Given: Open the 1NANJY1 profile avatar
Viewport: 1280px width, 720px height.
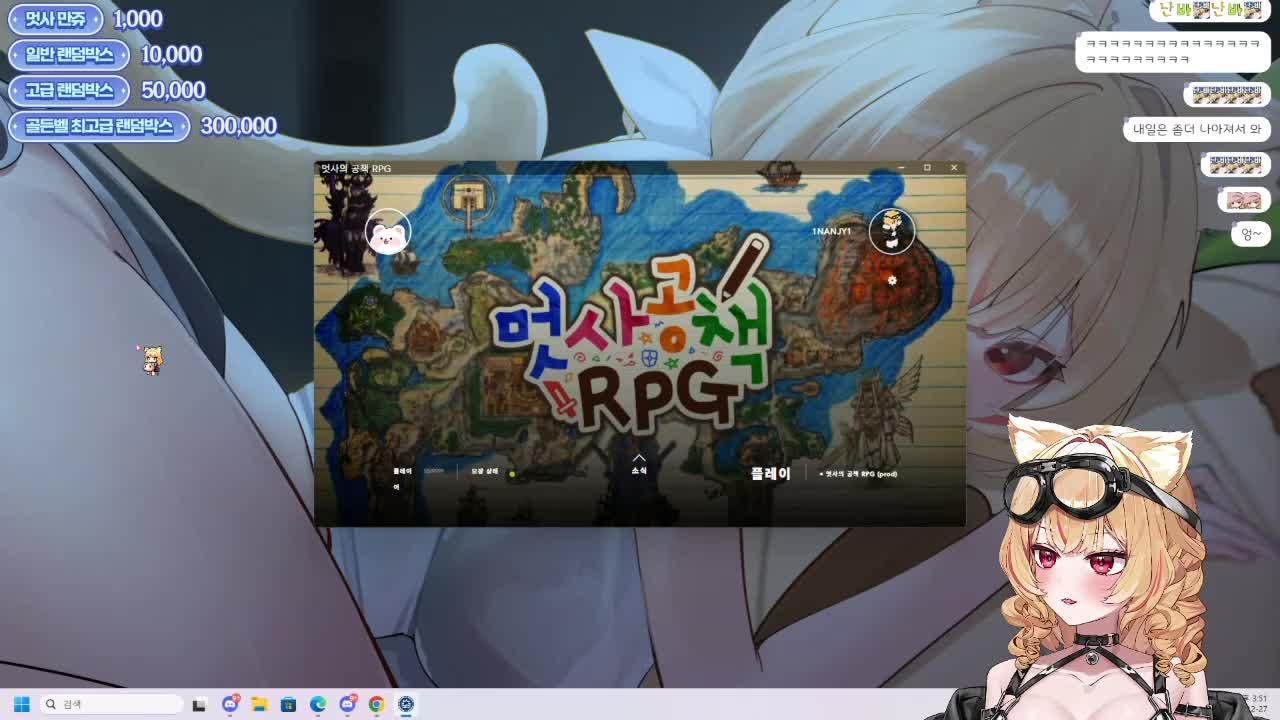Looking at the screenshot, I should click(892, 230).
